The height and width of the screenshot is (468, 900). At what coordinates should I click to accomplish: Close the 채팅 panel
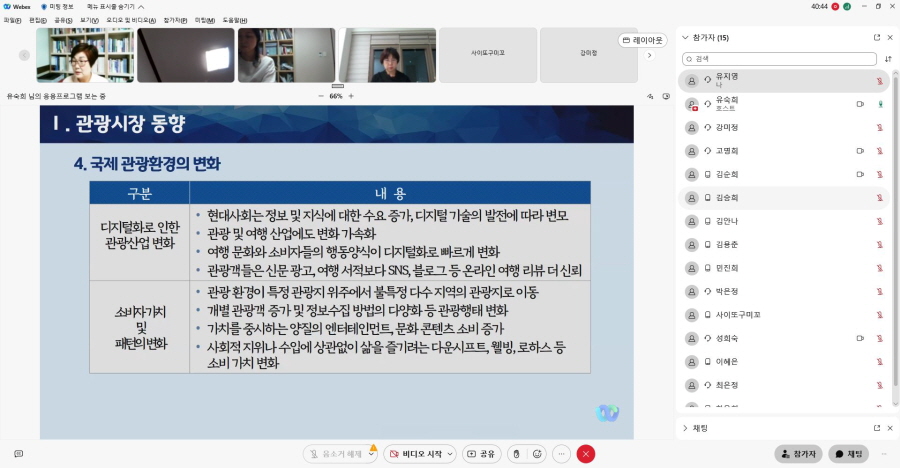890,428
